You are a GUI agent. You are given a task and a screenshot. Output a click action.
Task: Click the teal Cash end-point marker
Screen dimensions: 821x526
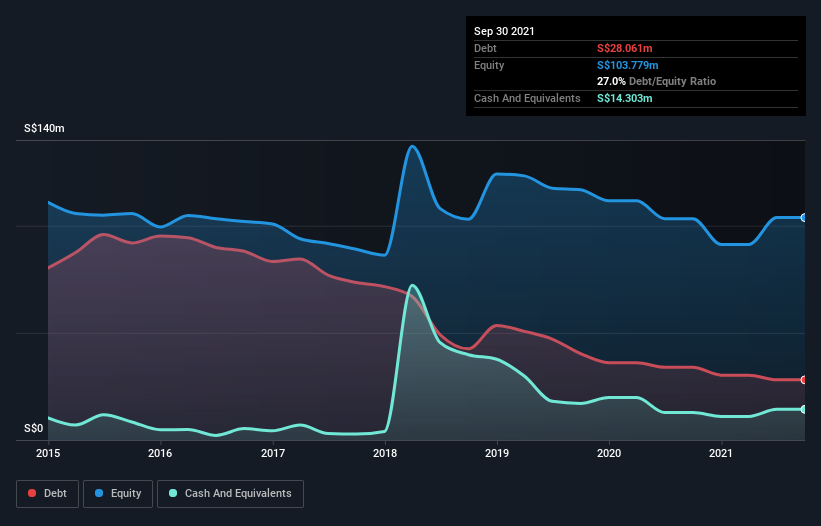tap(804, 409)
